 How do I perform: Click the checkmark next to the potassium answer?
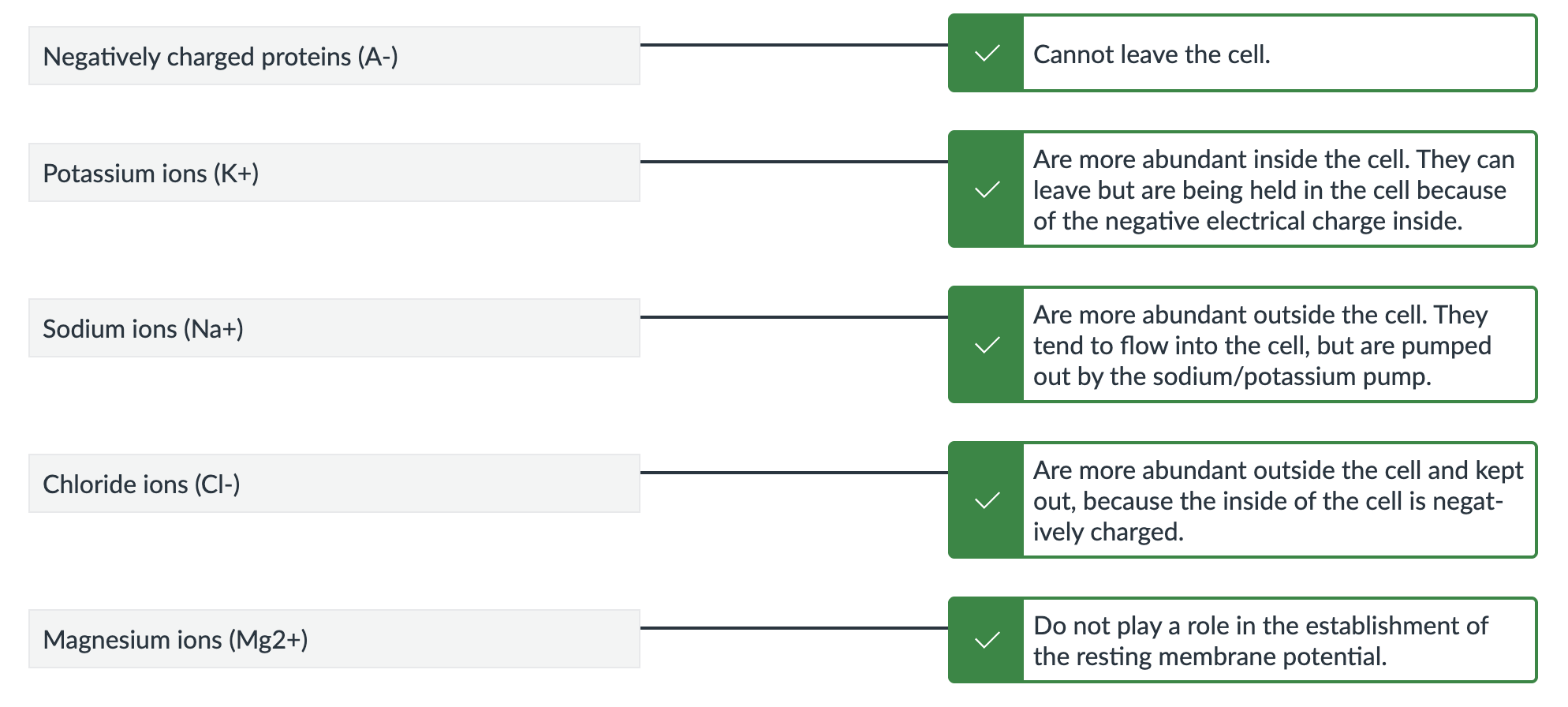(987, 189)
